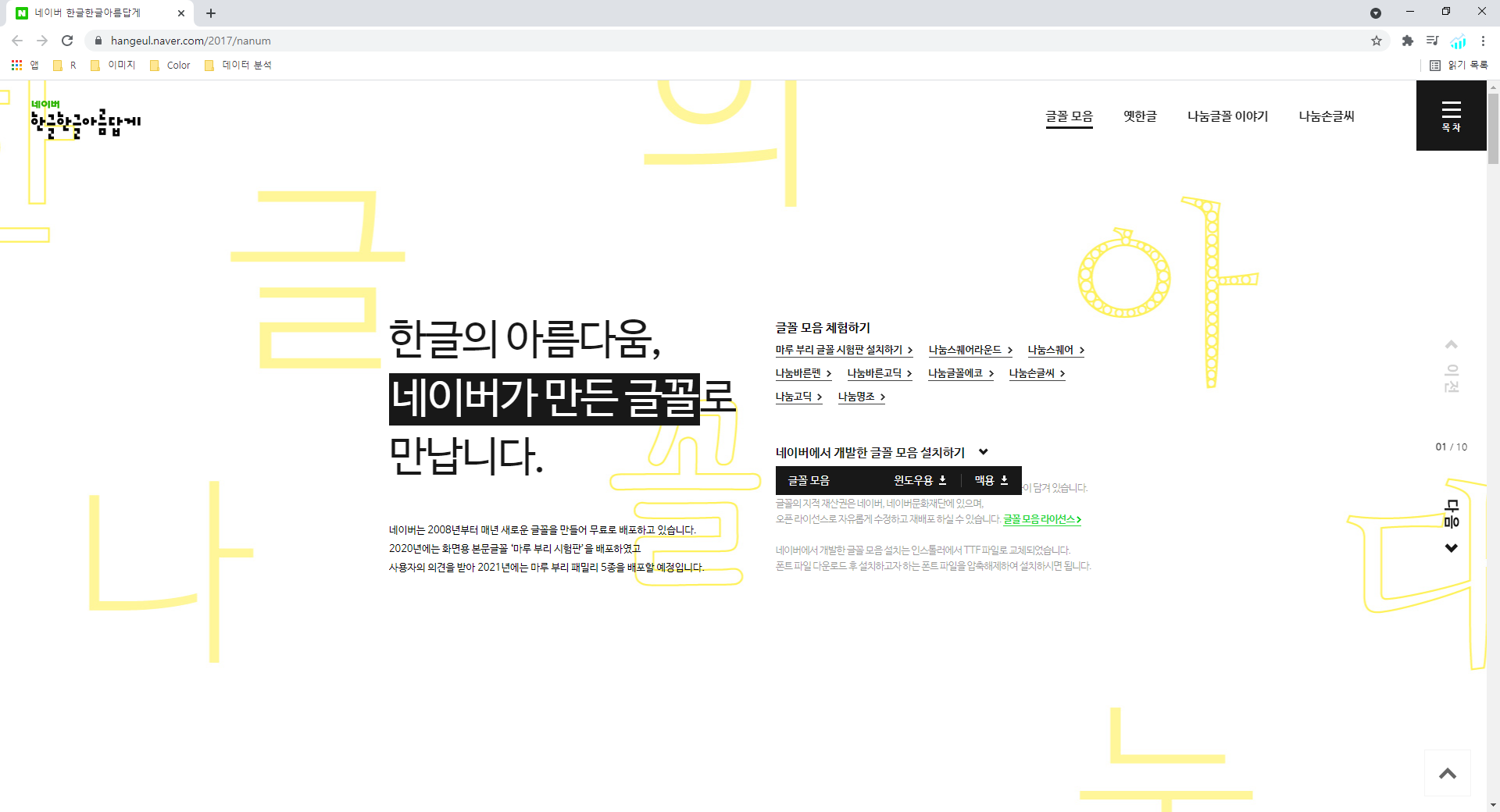
Task: Click the scroll-to-top arrow button
Action: coord(1448,773)
